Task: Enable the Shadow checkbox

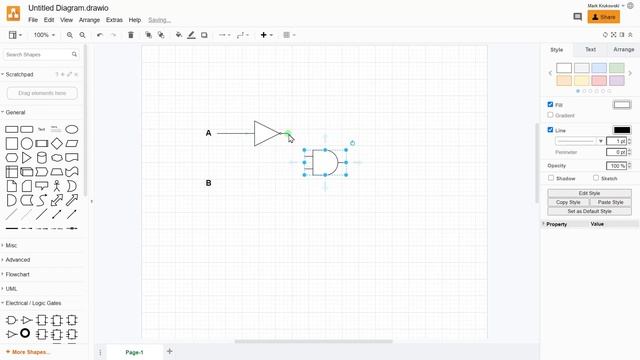Action: coord(551,178)
